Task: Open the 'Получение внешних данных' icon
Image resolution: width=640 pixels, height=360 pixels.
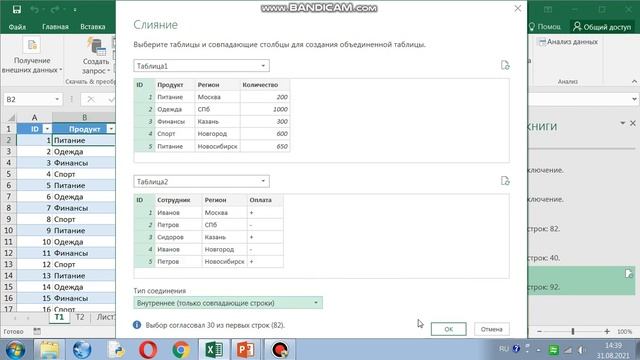Action: (x=32, y=45)
